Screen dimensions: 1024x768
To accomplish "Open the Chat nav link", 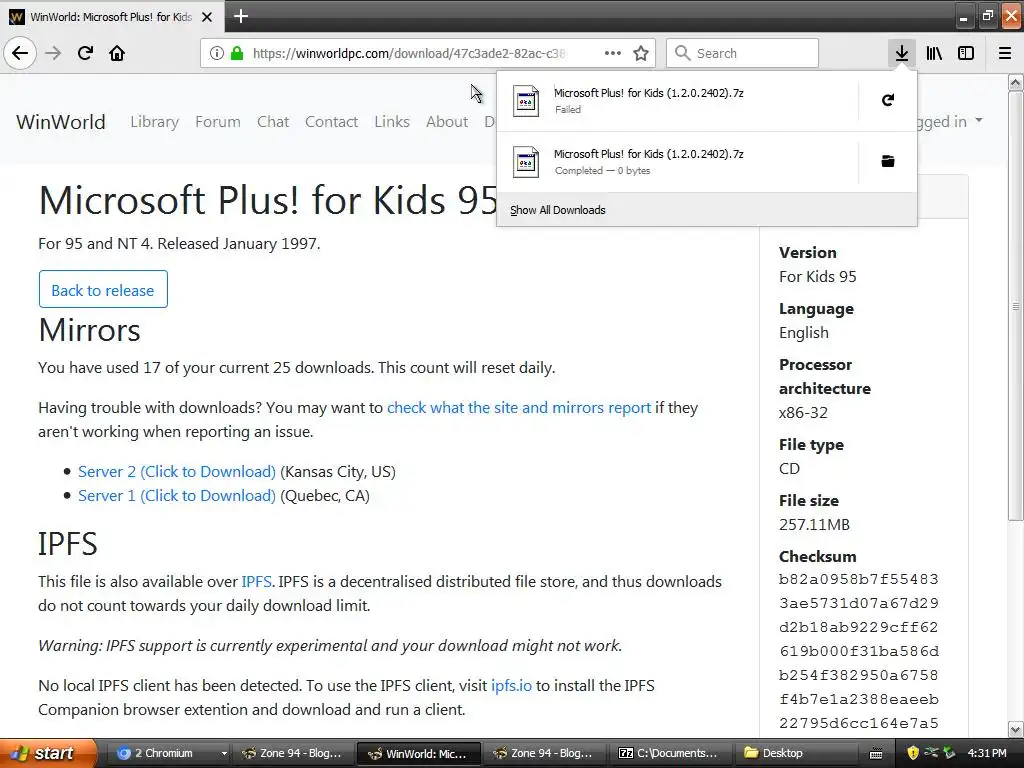I will coord(272,121).
